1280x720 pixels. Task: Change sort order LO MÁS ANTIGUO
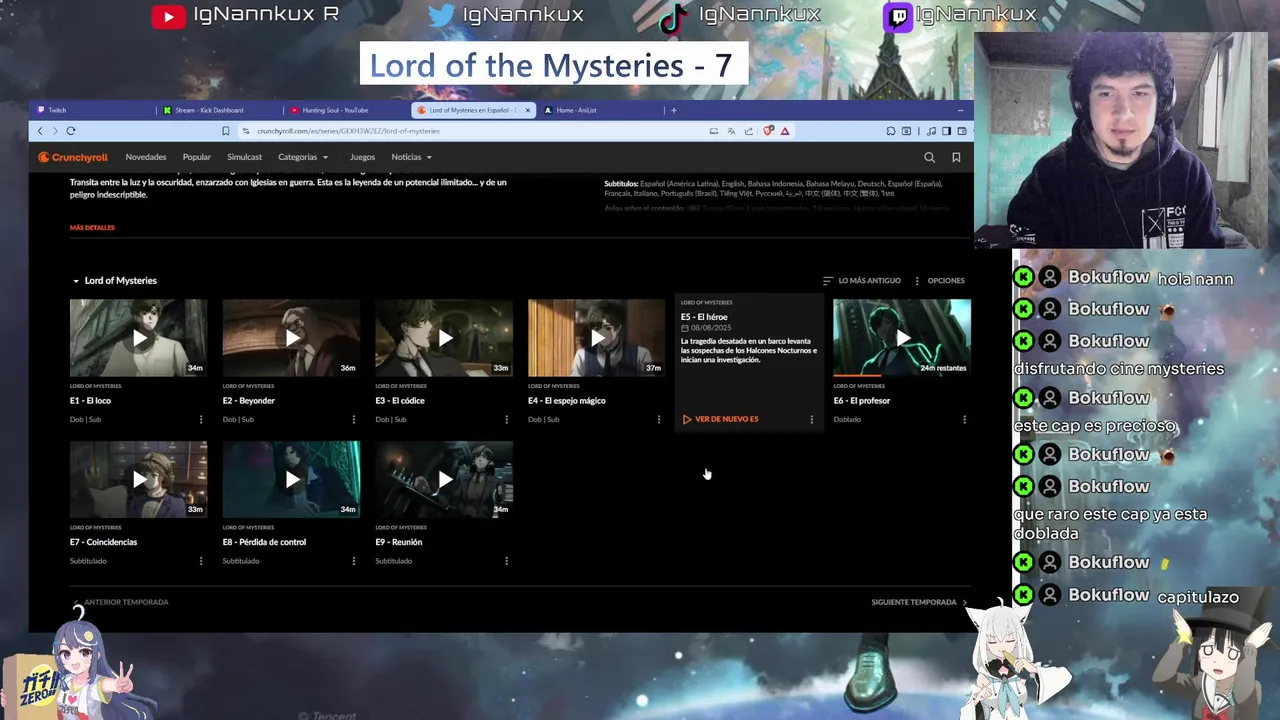pos(862,281)
